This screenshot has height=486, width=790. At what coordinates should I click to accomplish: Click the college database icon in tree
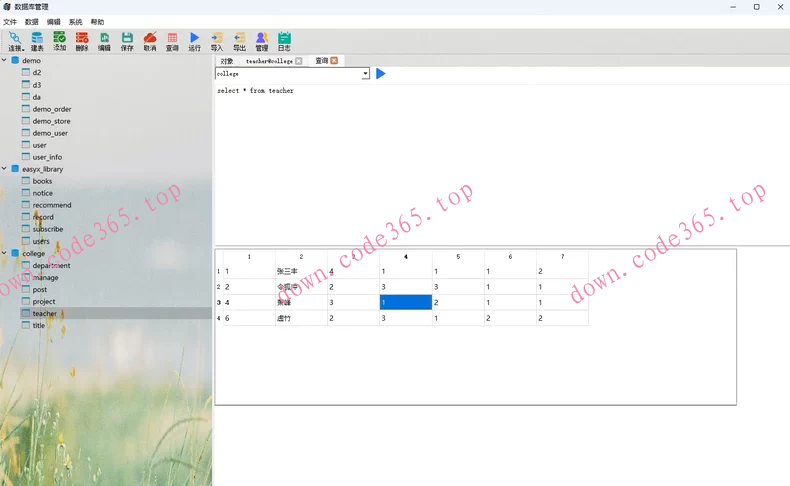16,253
